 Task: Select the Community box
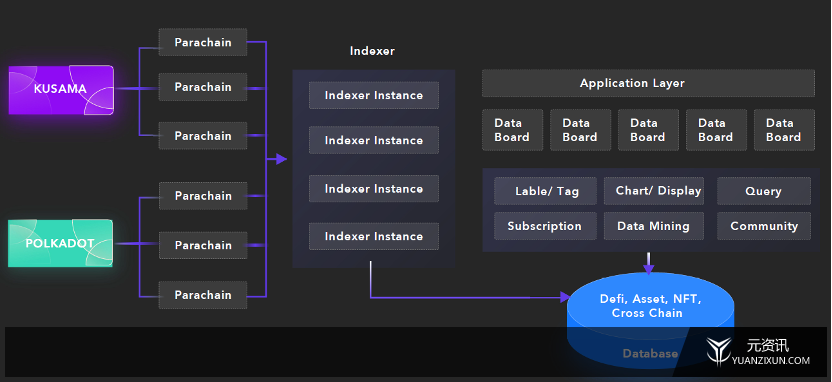764,226
